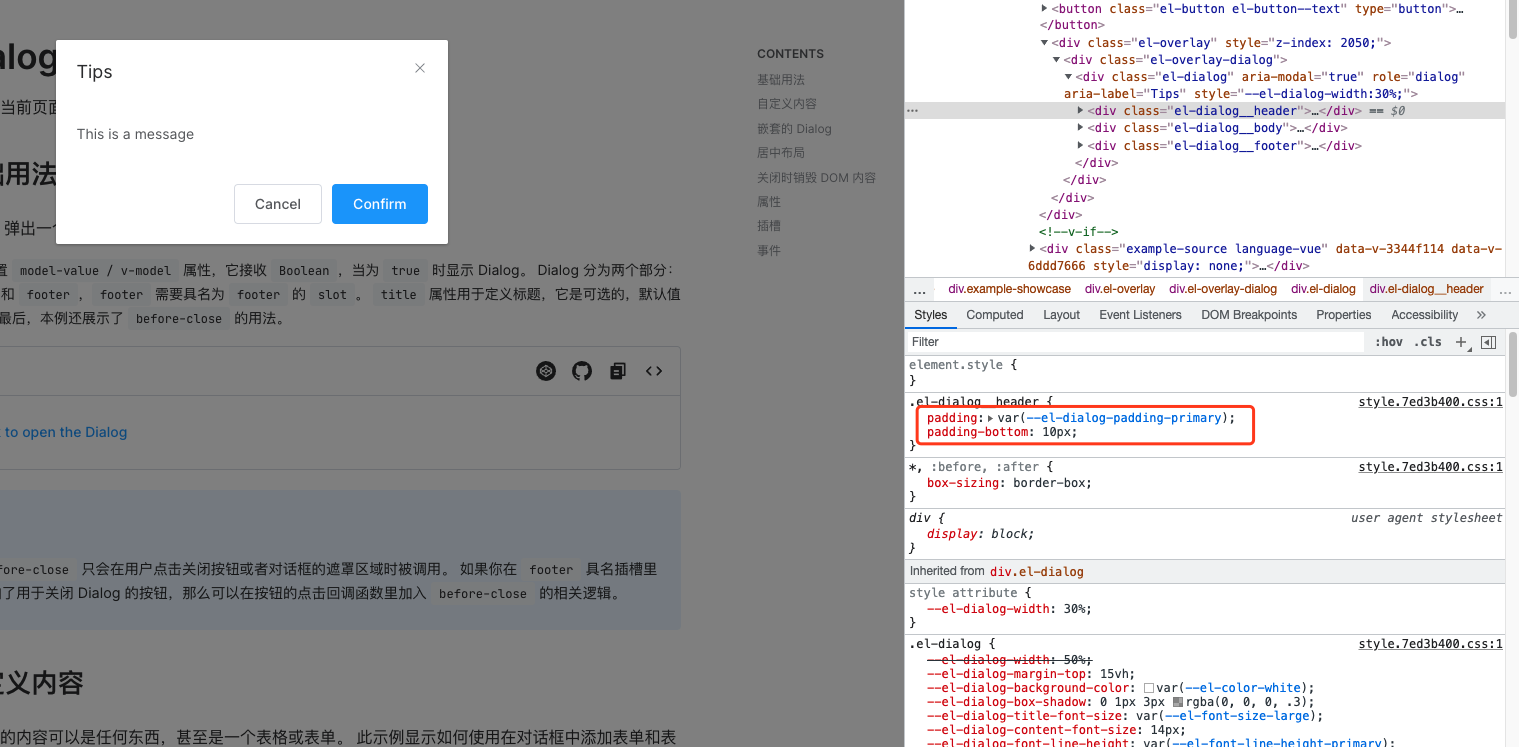
Task: Open the Event Listeners tab
Action: (1140, 315)
